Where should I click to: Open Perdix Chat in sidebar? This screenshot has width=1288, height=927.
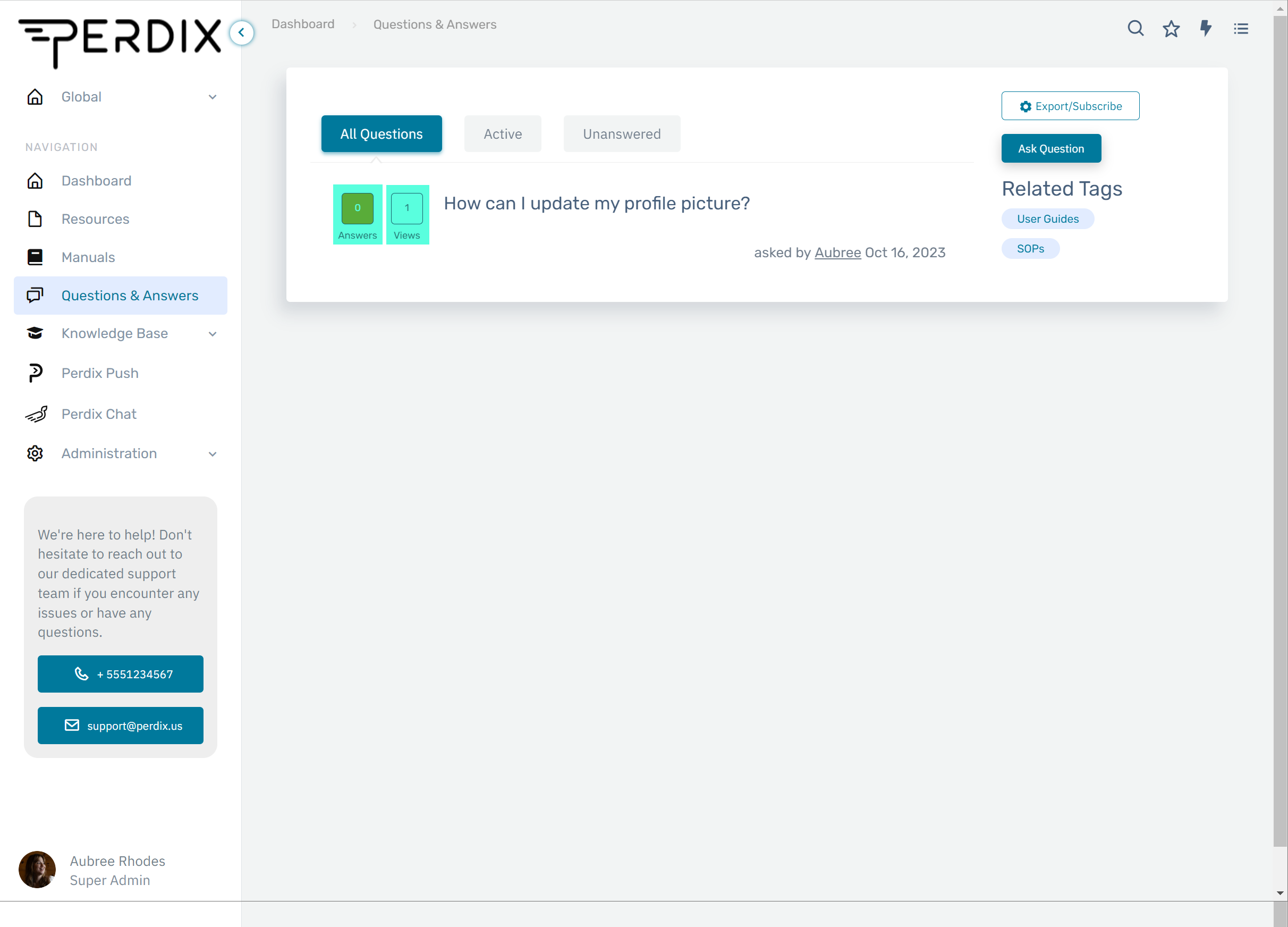(x=121, y=414)
